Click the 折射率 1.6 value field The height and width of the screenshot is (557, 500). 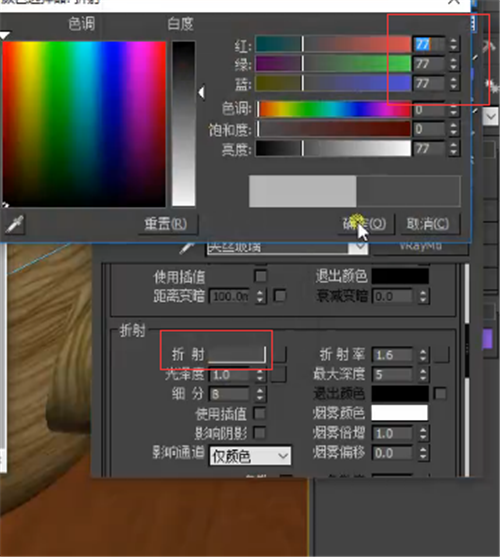392,355
